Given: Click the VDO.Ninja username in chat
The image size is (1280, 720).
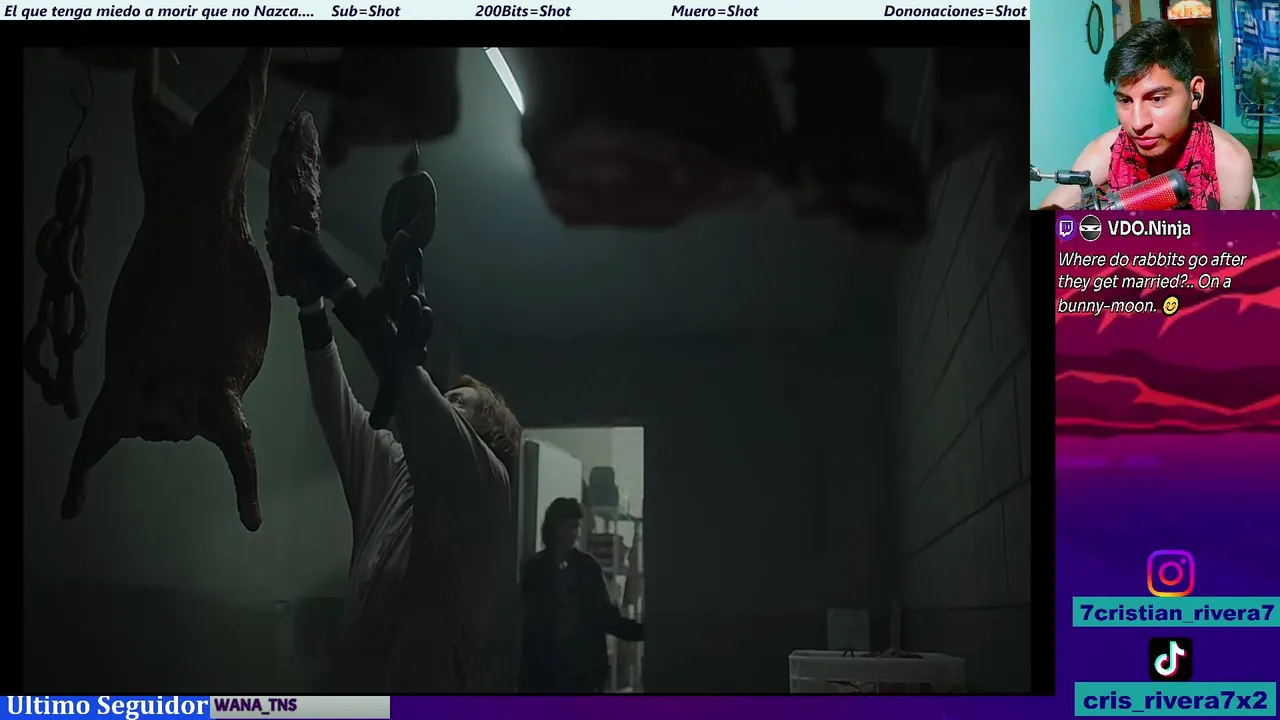Looking at the screenshot, I should (1149, 228).
